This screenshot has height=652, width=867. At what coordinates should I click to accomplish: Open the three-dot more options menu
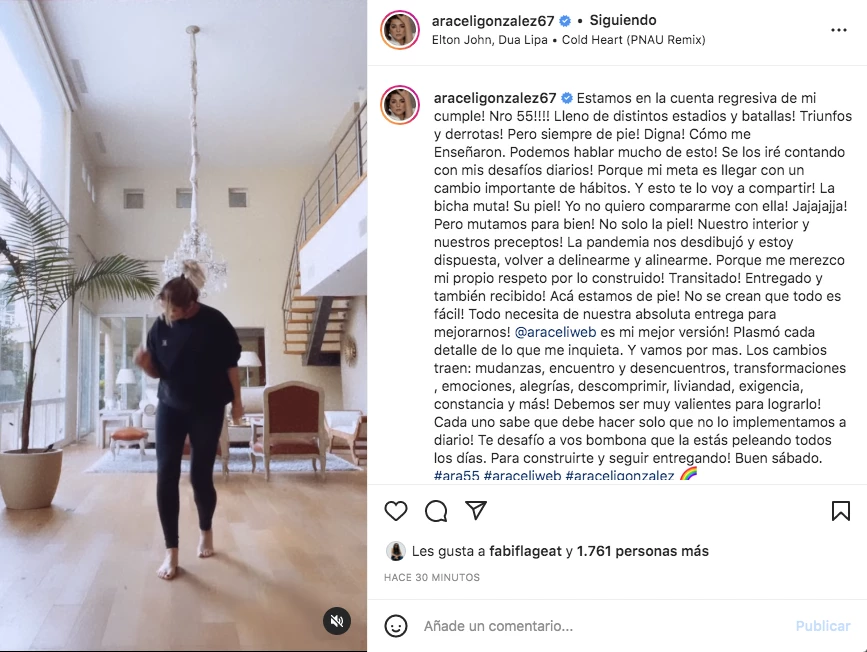pyautogui.click(x=839, y=30)
